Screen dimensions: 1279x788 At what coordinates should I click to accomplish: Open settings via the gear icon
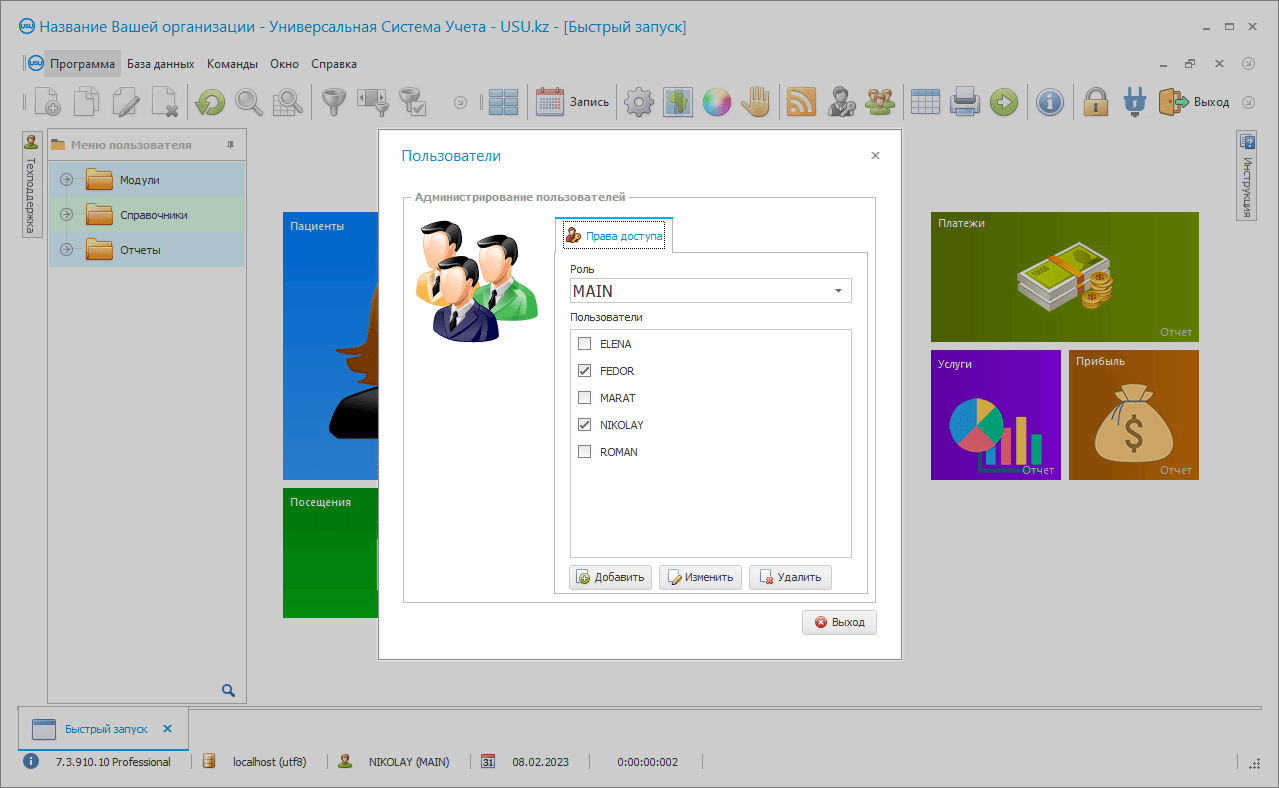639,102
